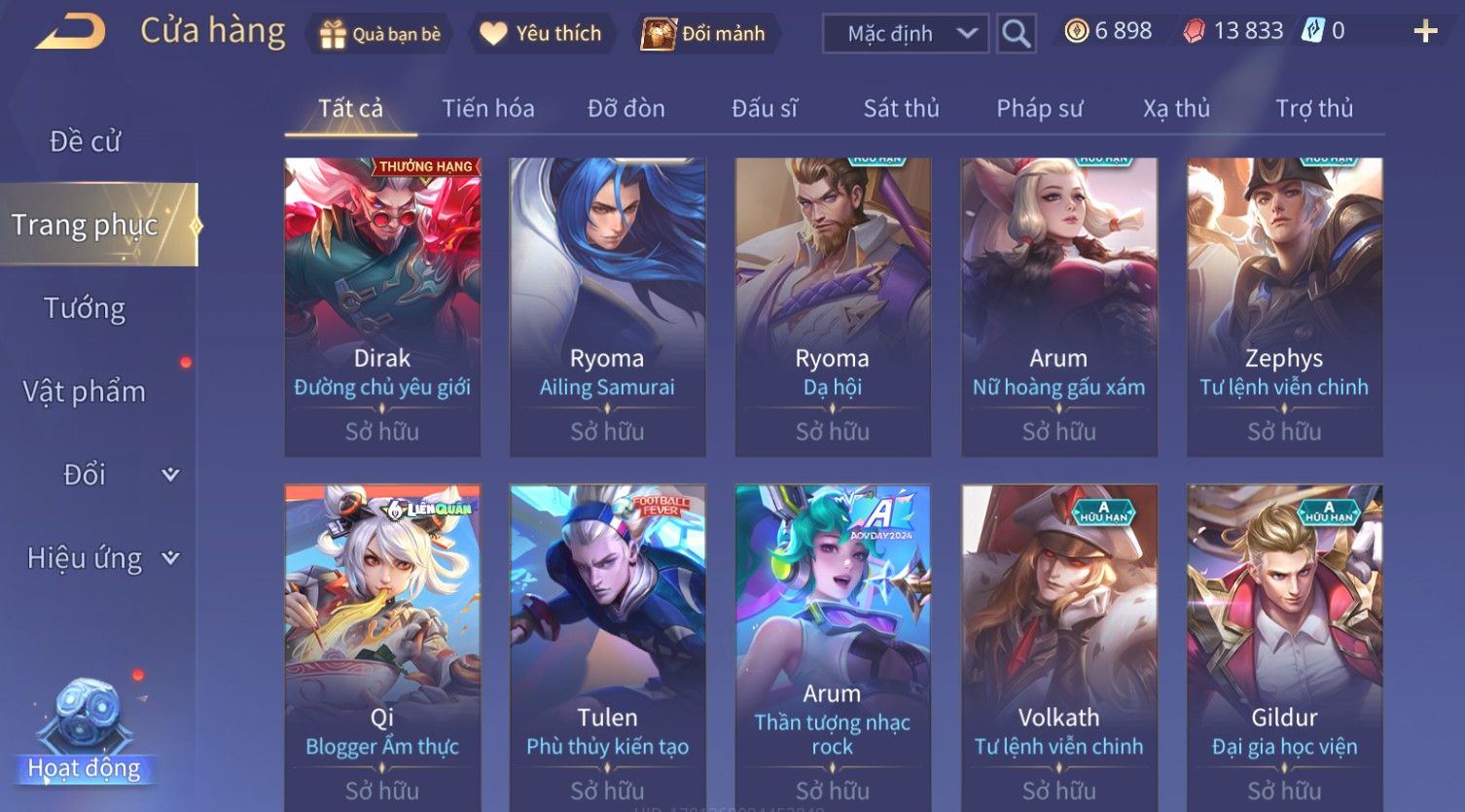Tap the gold coin currency icon
This screenshot has height=812, width=1465.
point(1076,31)
